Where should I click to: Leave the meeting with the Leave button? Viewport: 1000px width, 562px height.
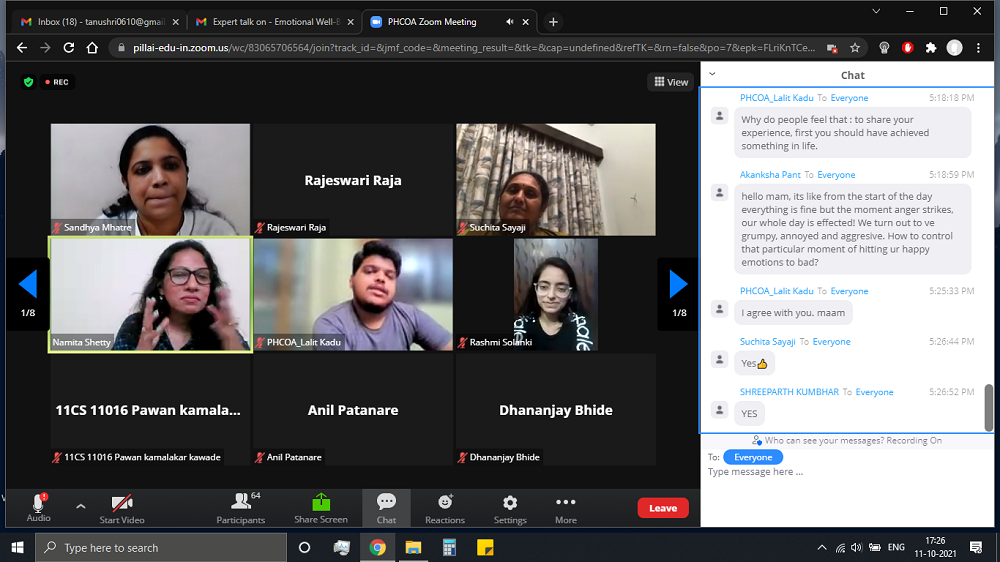[x=663, y=508]
